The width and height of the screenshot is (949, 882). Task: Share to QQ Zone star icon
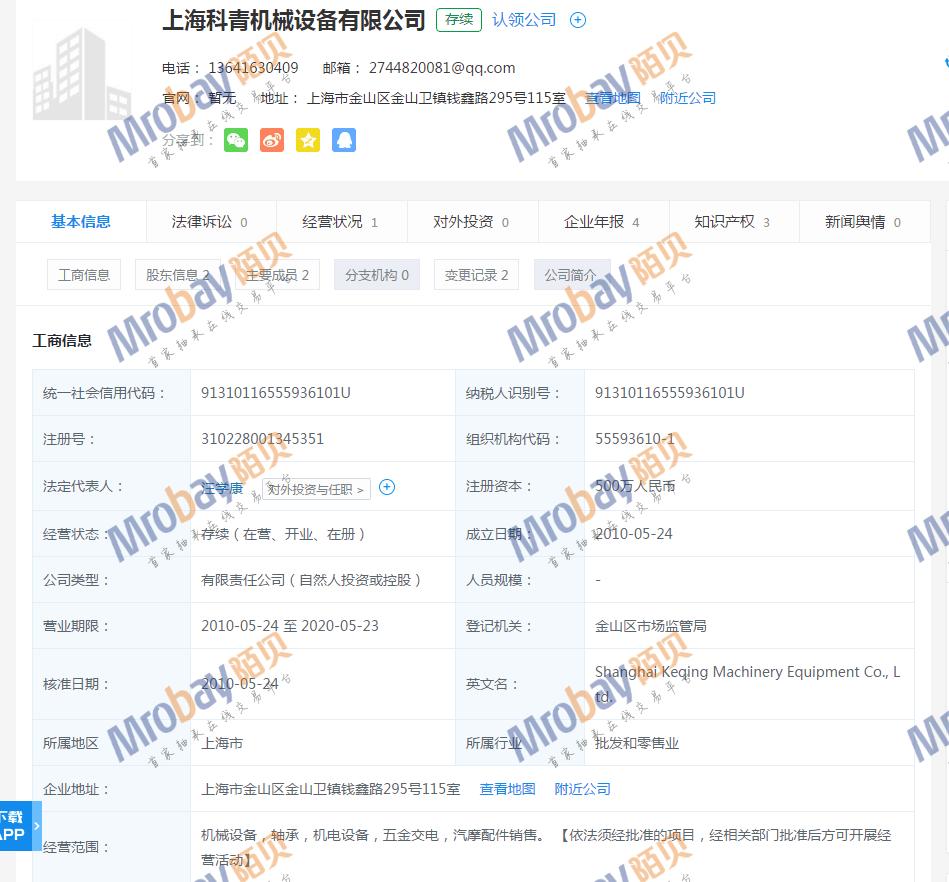pyautogui.click(x=308, y=141)
